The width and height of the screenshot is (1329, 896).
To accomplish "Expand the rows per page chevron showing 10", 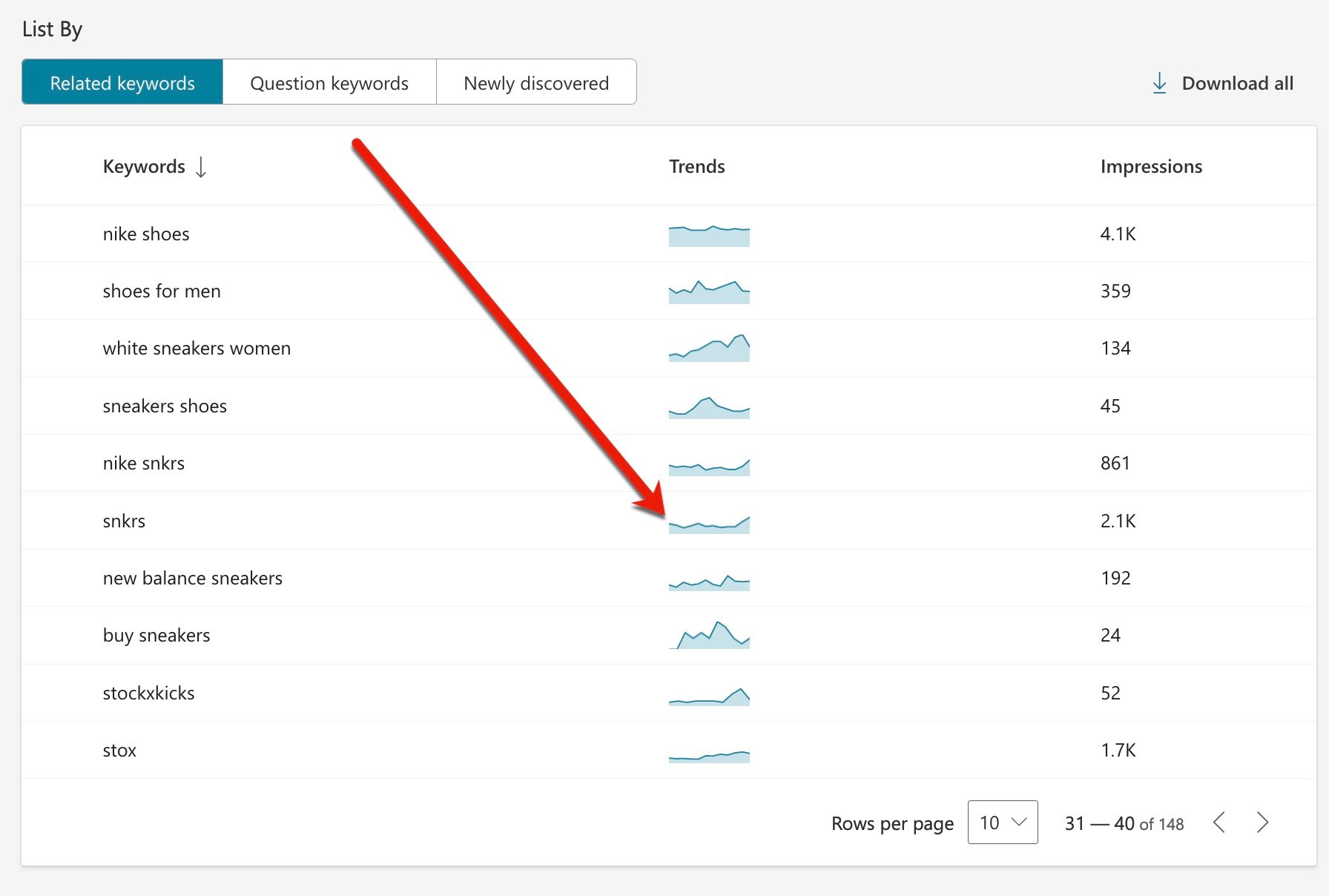I will 1018,823.
